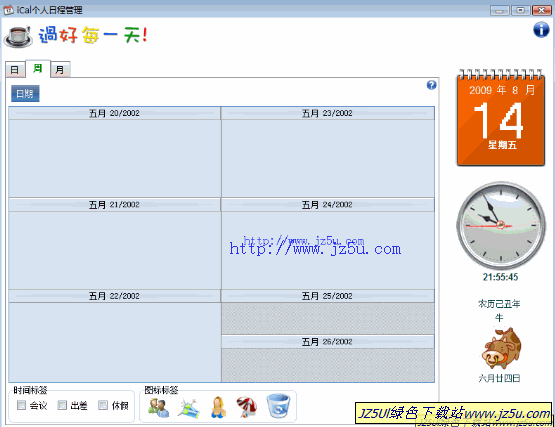Close the iCal window
Screen dimensions: 555x427
(542, 10)
